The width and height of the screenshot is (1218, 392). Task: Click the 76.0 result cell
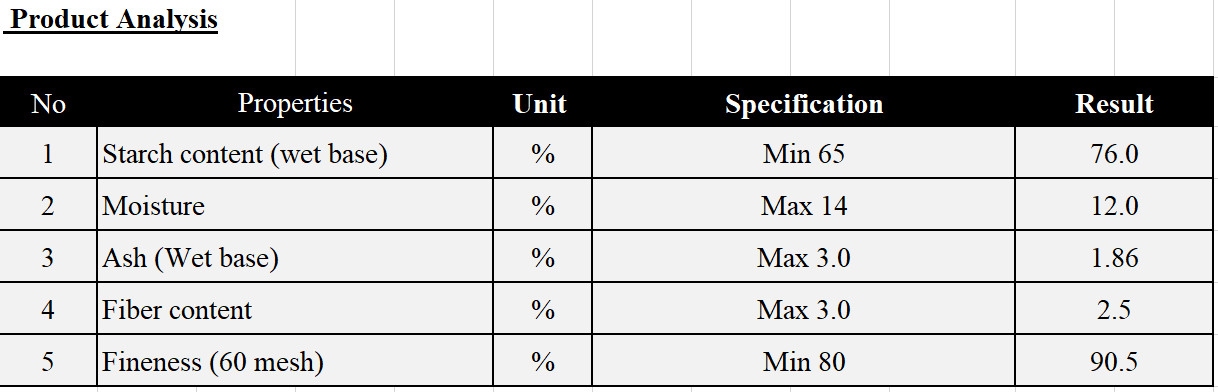tap(1114, 154)
